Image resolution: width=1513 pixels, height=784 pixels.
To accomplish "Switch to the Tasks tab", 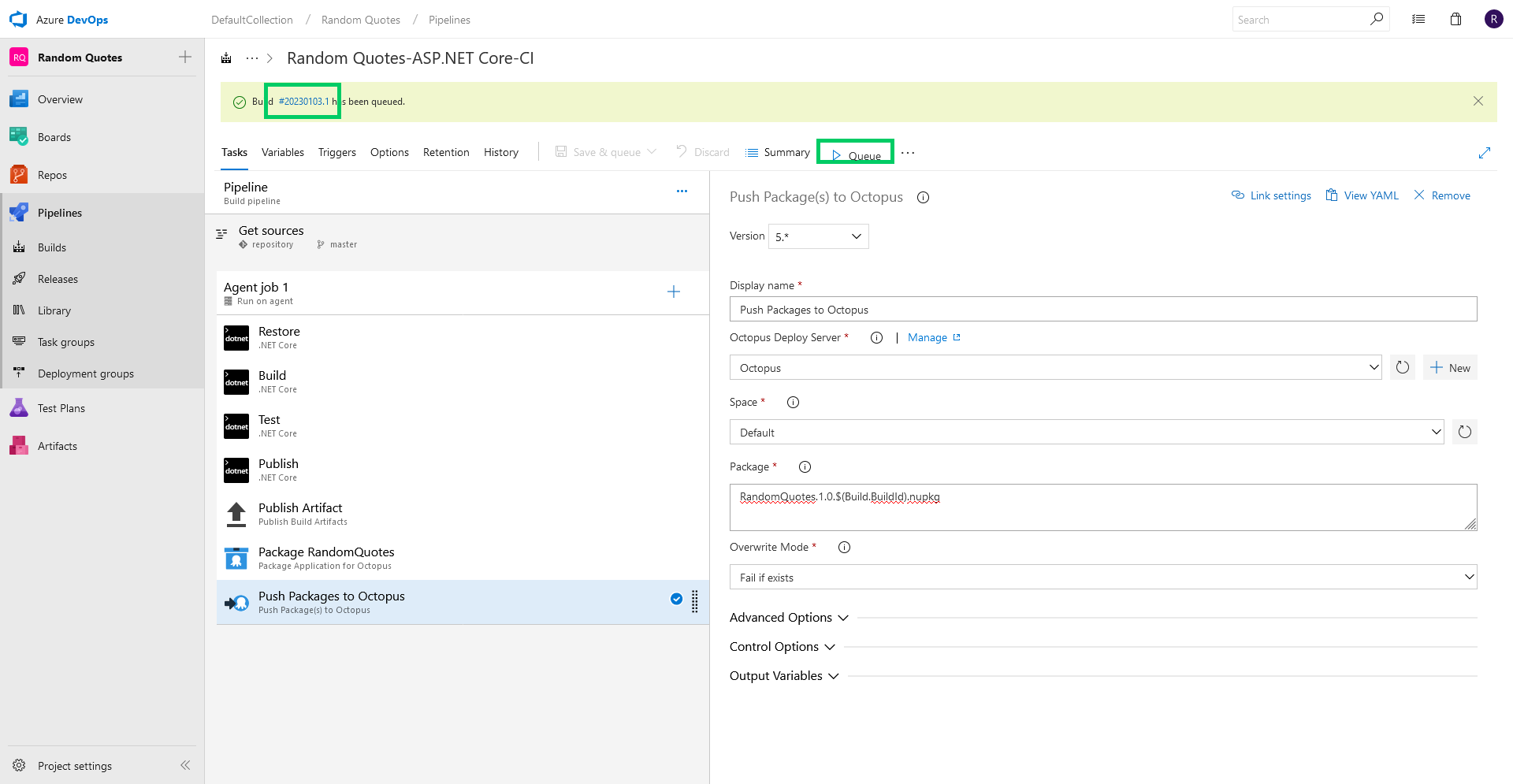I will click(234, 153).
